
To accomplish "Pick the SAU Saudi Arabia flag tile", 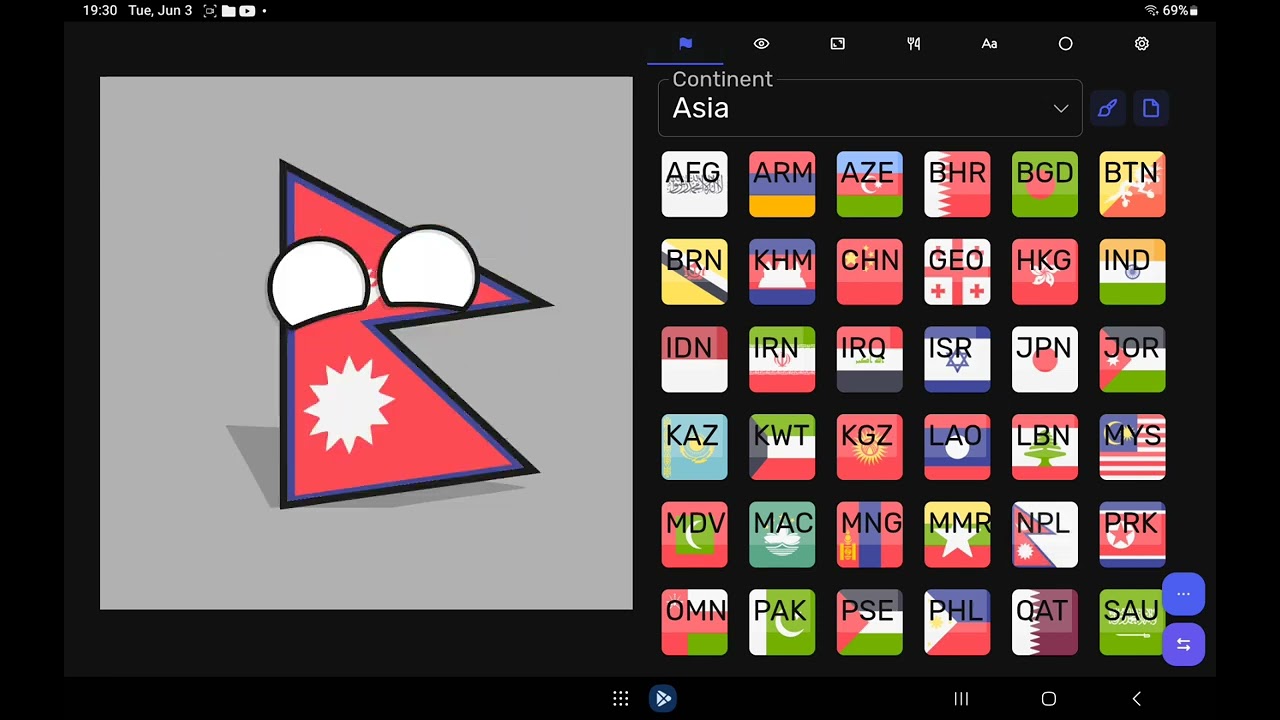I will (x=1132, y=622).
